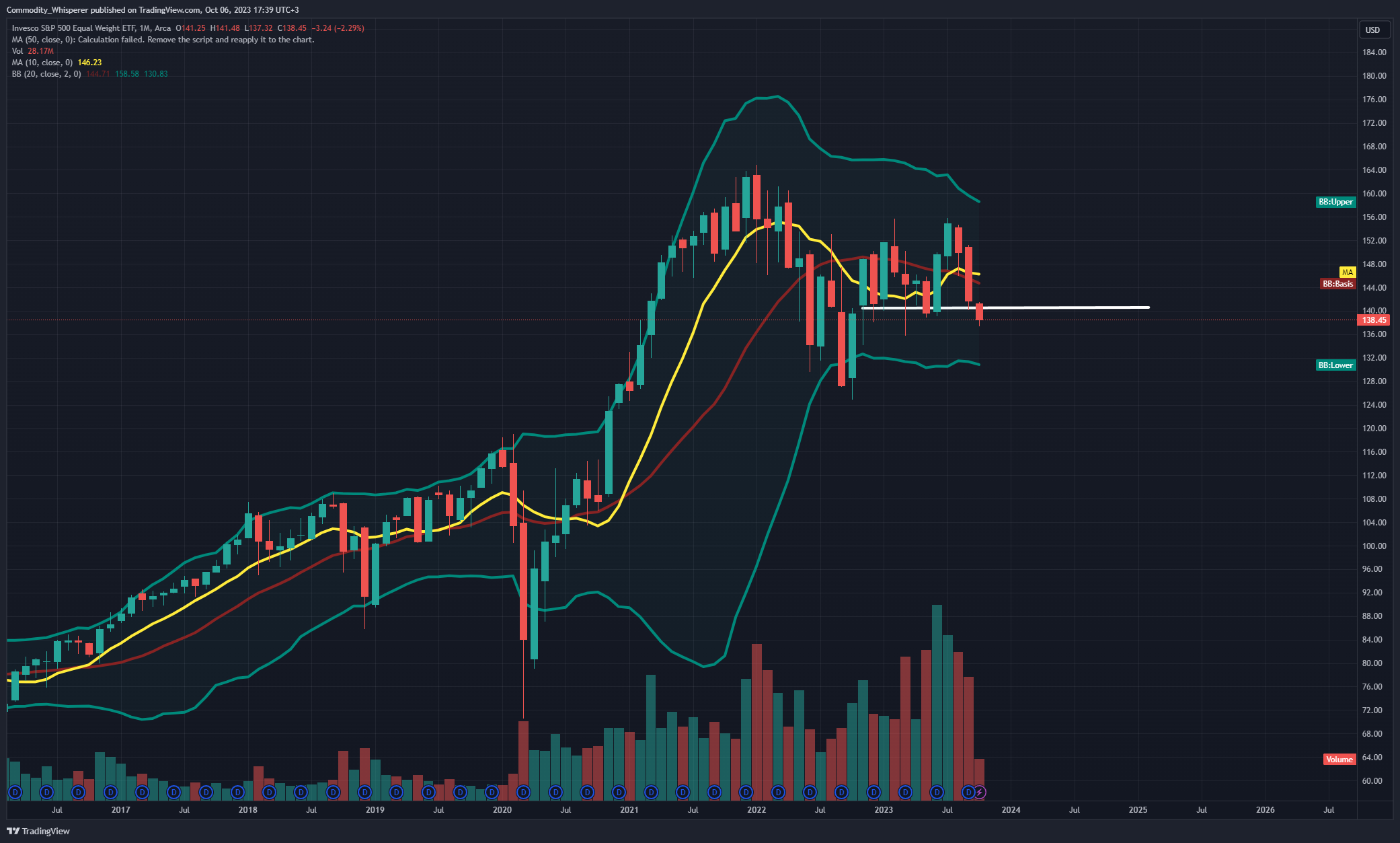This screenshot has width=1400, height=843.
Task: Select the BB (20, close, 2, 0) legend entry
Action: coord(46,74)
